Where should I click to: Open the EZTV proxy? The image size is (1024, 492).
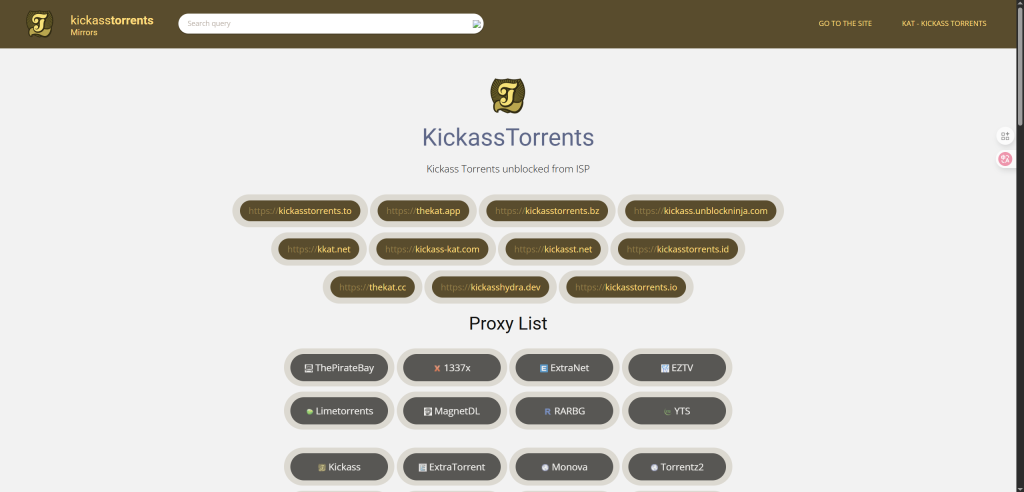coord(677,368)
